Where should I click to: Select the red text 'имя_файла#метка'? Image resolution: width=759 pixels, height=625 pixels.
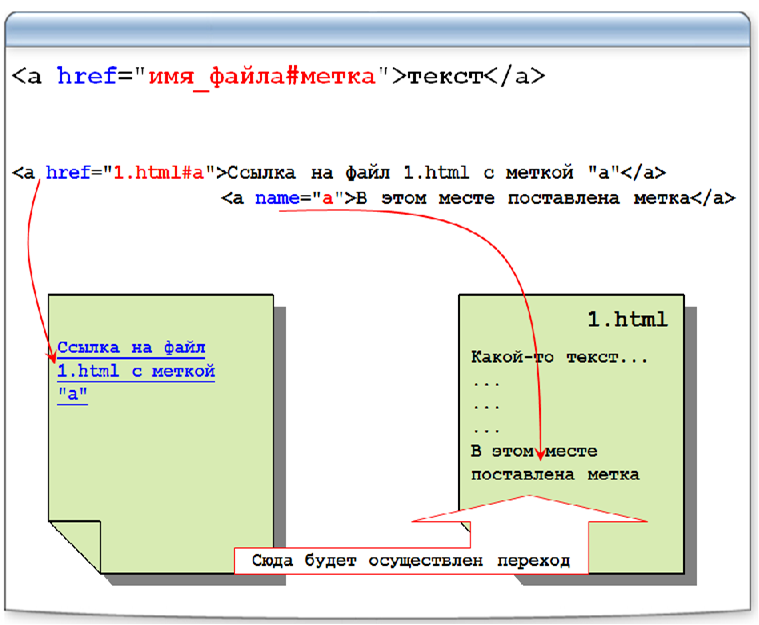click(x=262, y=77)
